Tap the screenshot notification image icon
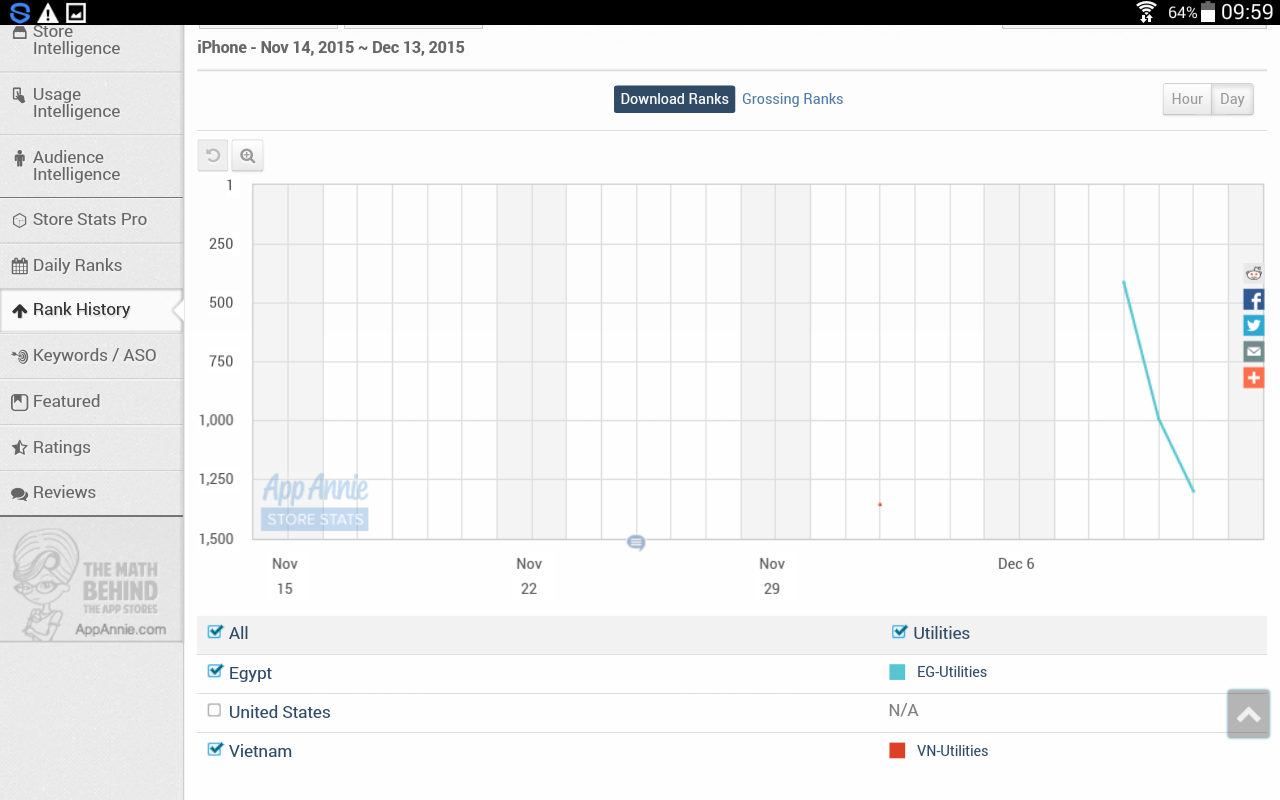Viewport: 1280px width, 800px height. (76, 13)
